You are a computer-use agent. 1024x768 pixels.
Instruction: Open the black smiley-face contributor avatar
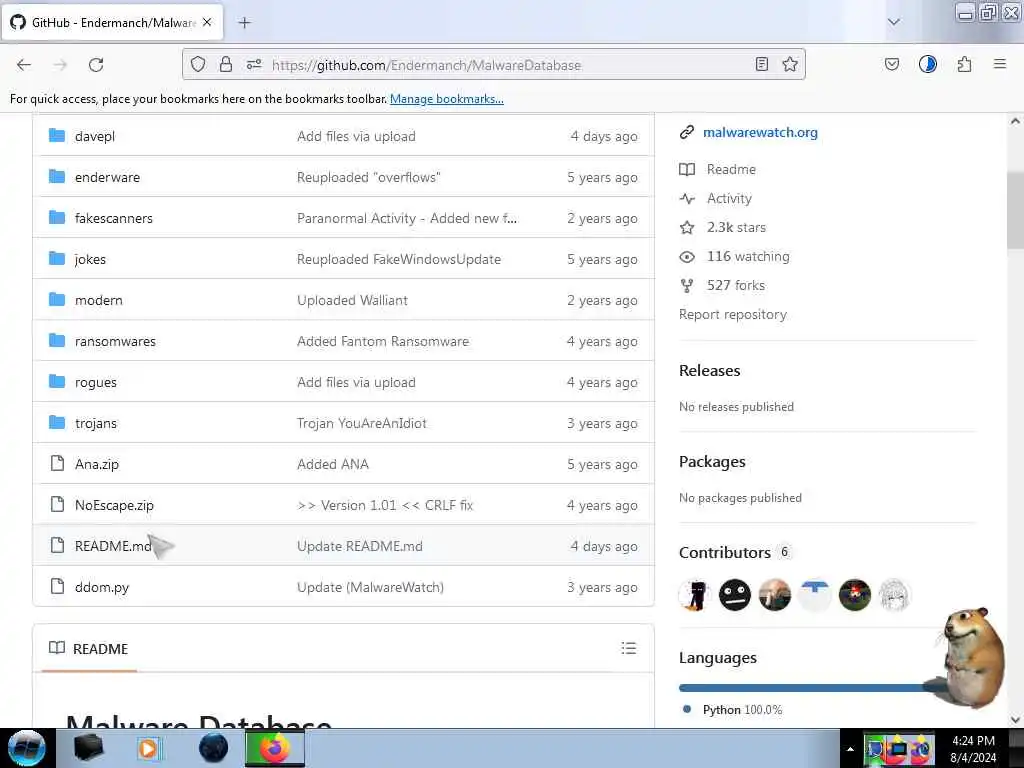click(x=735, y=595)
